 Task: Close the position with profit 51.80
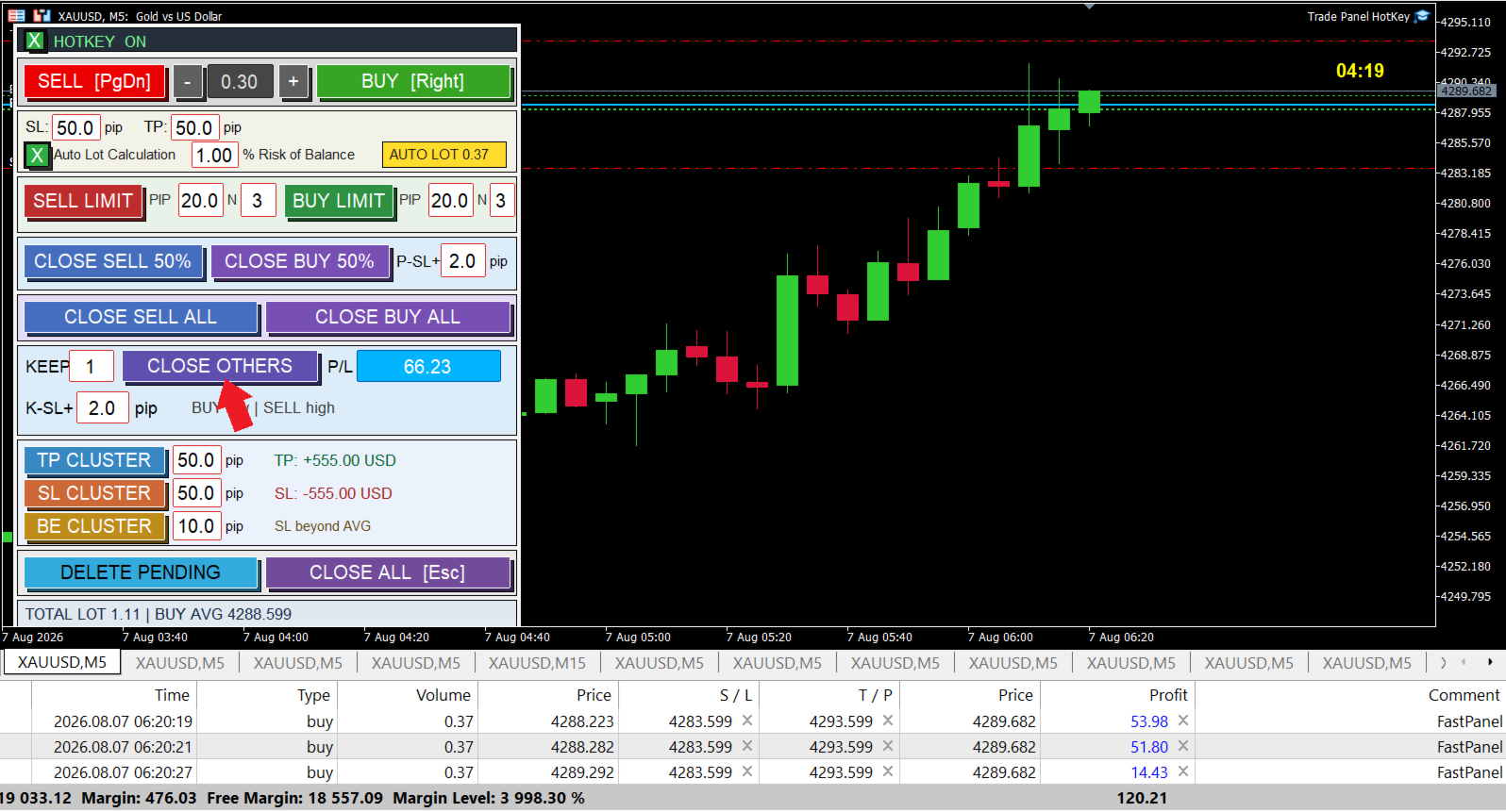tap(1183, 746)
